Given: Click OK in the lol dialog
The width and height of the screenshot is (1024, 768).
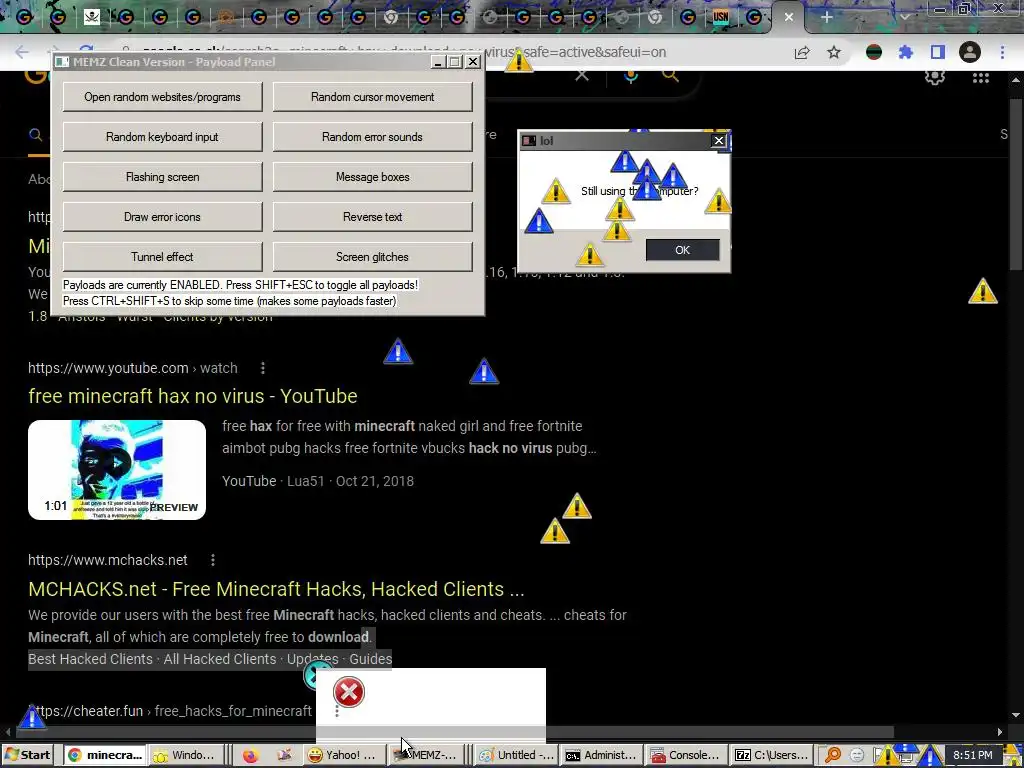Looking at the screenshot, I should tap(682, 249).
